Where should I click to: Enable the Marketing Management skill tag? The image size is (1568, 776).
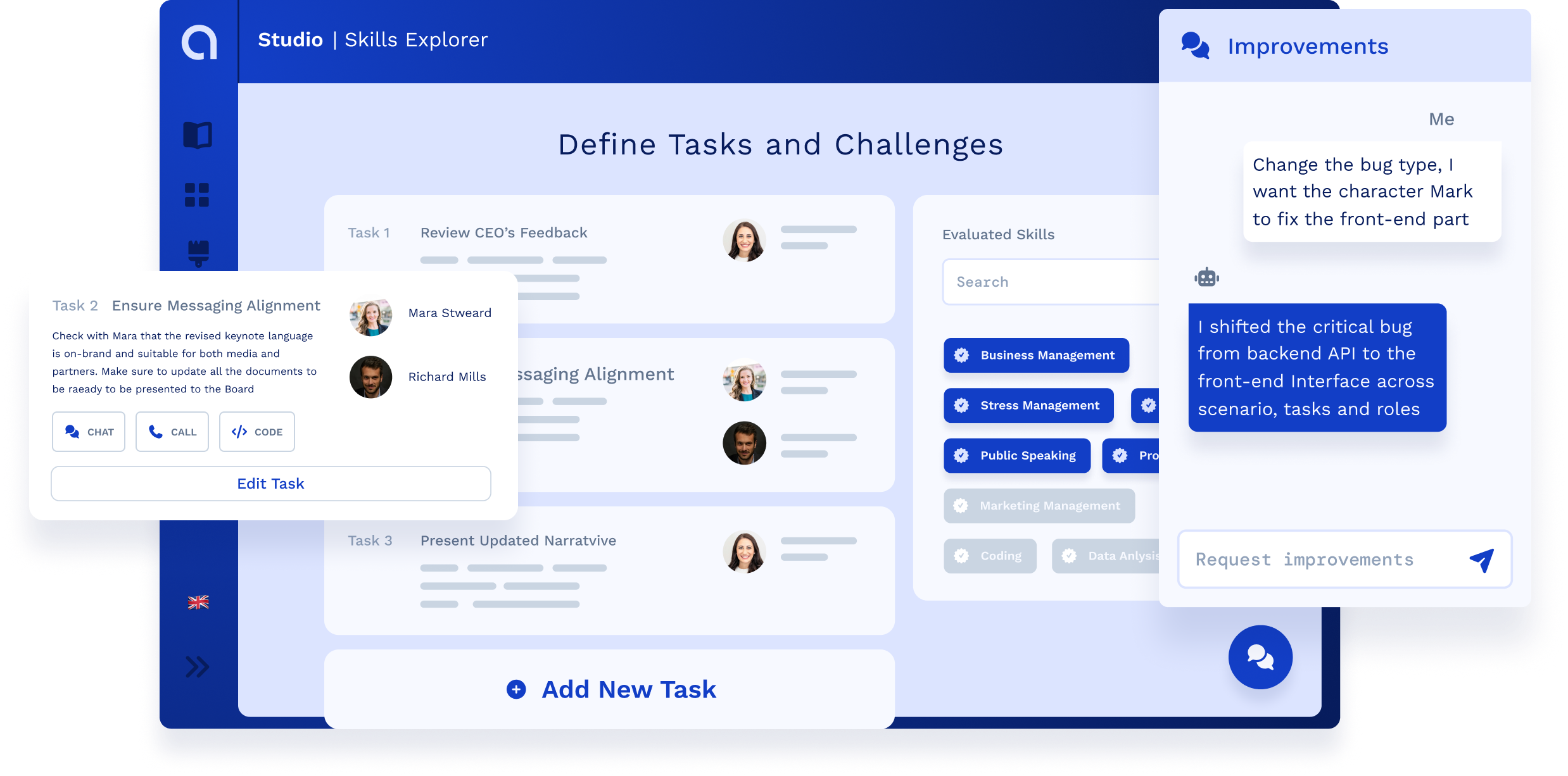[1039, 506]
